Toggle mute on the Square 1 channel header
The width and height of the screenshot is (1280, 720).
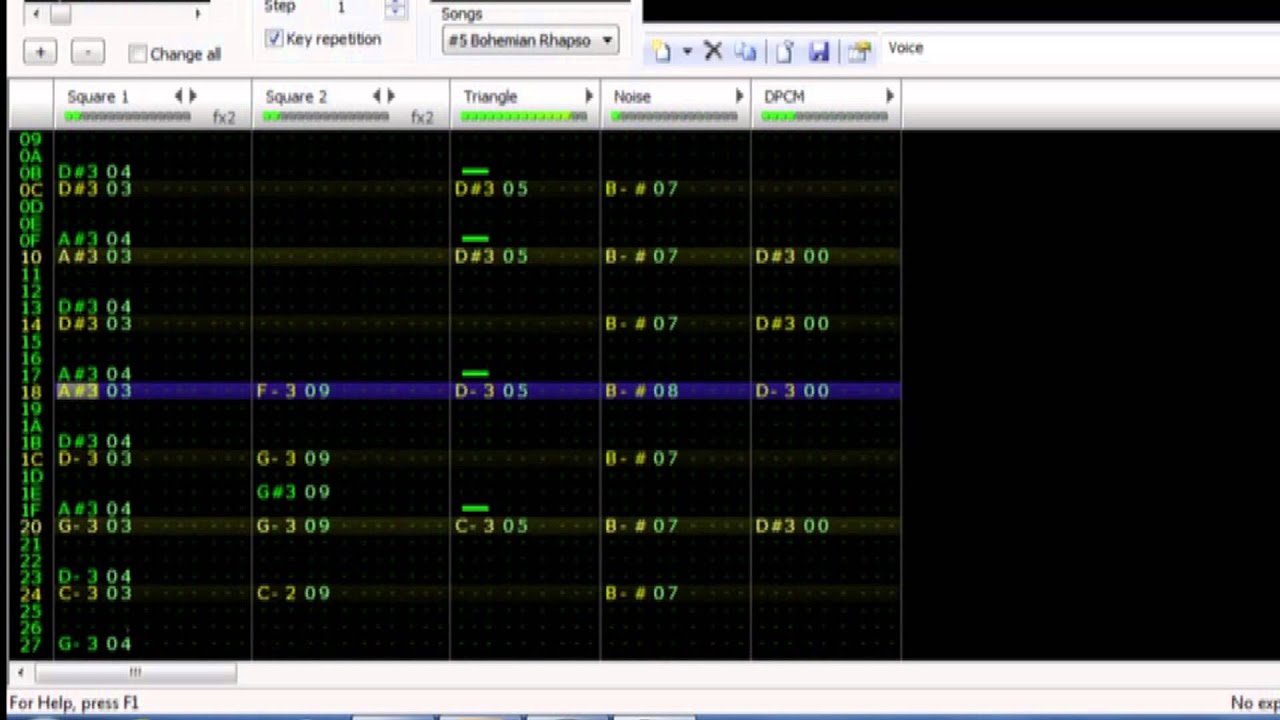[98, 97]
